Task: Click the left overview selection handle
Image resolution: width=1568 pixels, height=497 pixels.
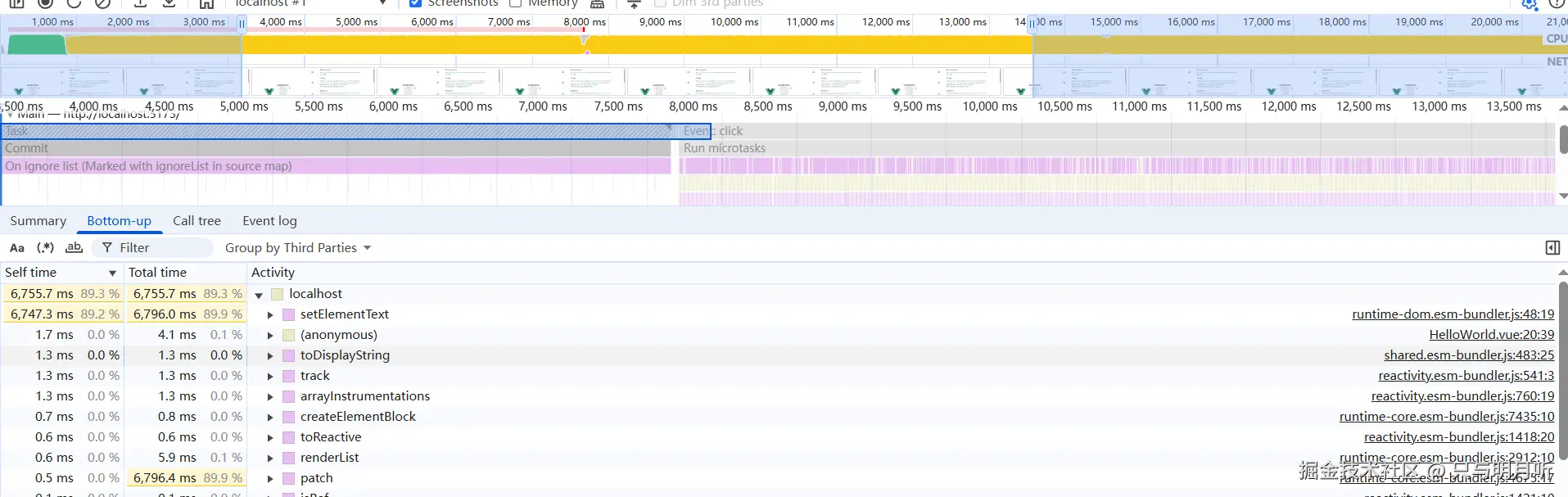Action: click(x=242, y=24)
